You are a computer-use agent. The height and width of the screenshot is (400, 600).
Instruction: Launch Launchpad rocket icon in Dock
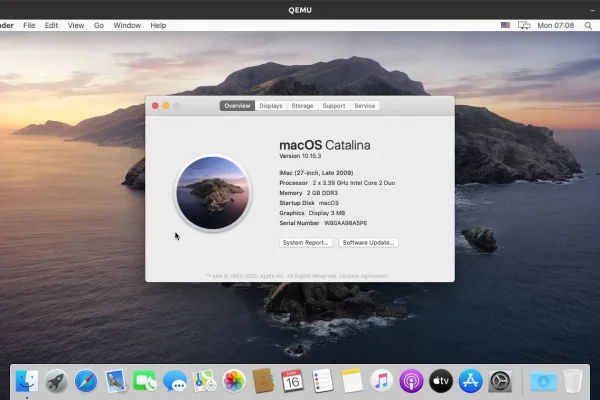(56, 381)
